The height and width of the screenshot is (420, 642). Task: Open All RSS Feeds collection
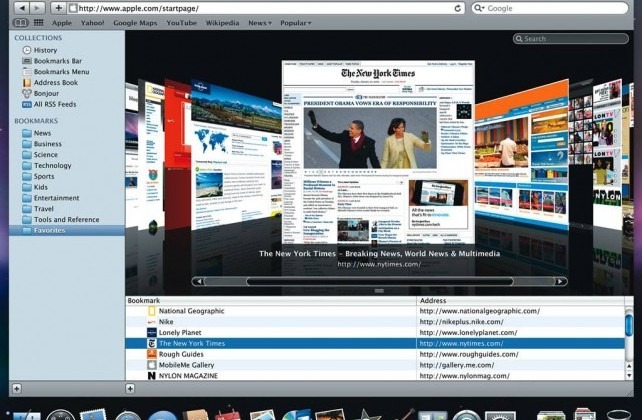coord(55,104)
